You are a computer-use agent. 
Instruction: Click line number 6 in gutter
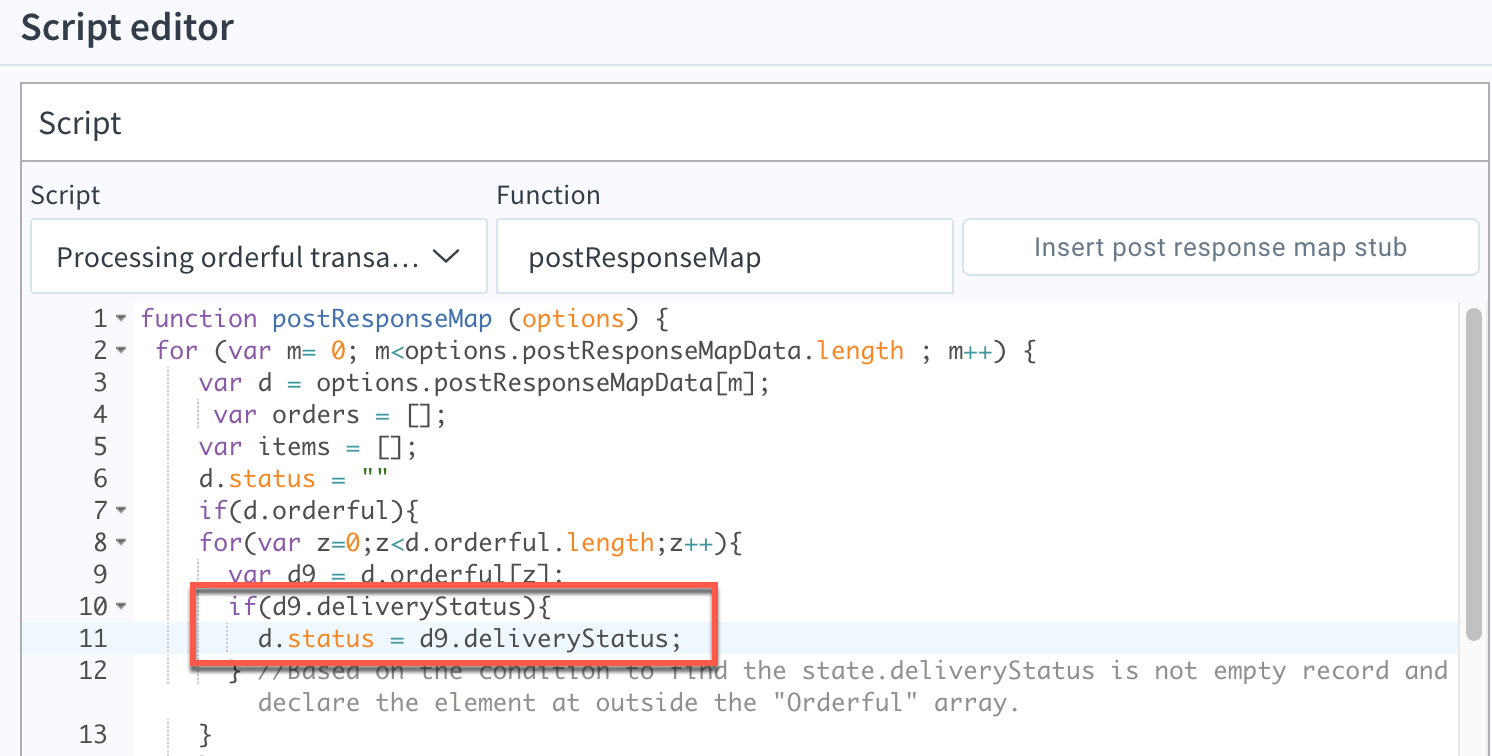point(99,479)
